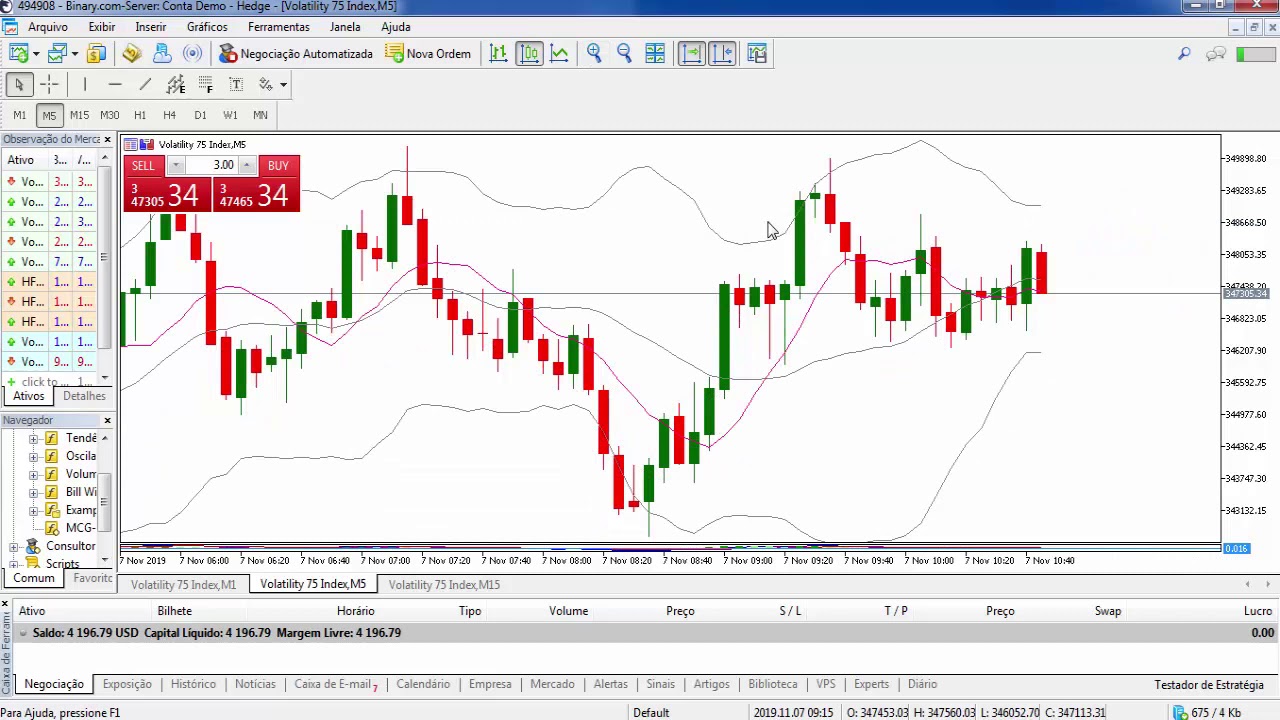This screenshot has height=720, width=1280.
Task: Open the Gráficos menu
Action: pos(207,27)
